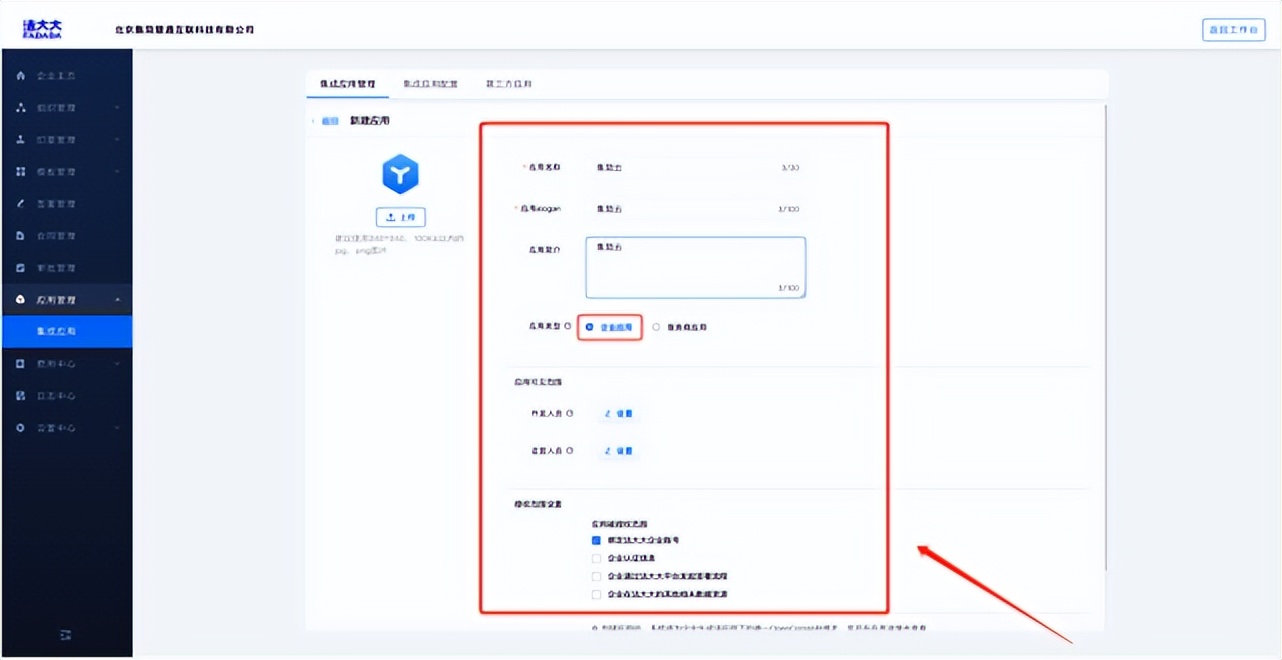Collapse the 应用管理 sidebar section

(x=120, y=299)
